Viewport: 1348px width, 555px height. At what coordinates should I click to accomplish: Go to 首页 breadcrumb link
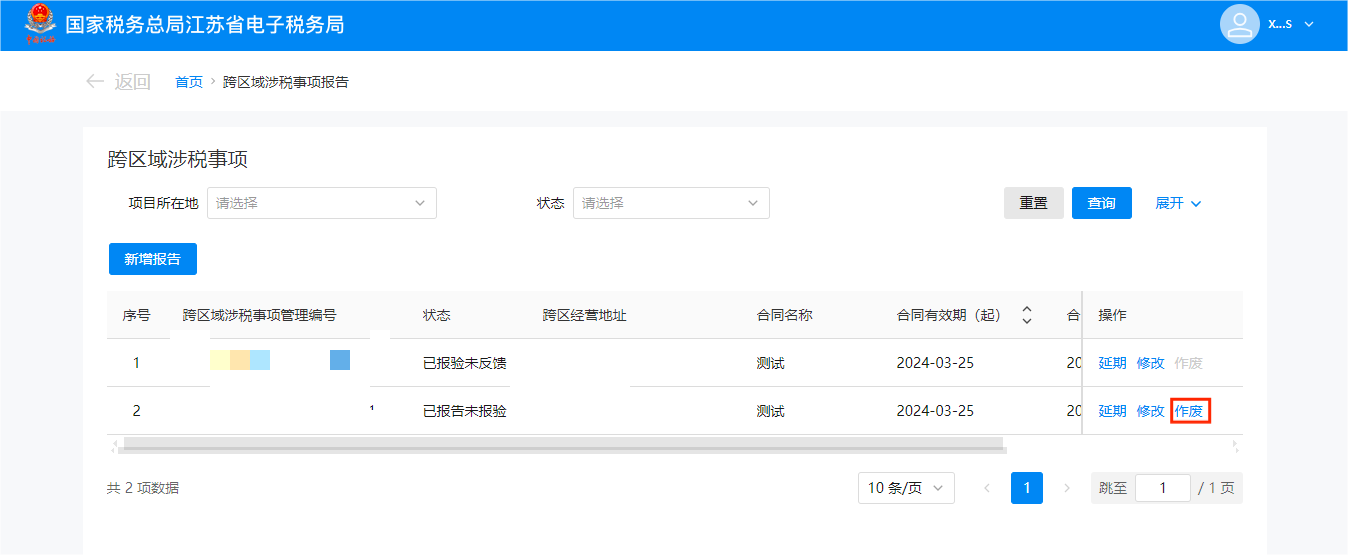pos(189,82)
